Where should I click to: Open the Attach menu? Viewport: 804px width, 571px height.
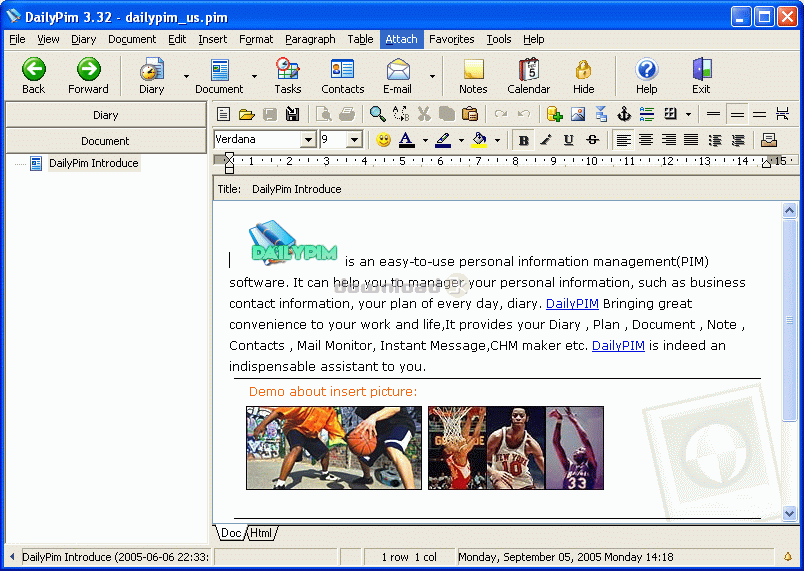pos(401,39)
